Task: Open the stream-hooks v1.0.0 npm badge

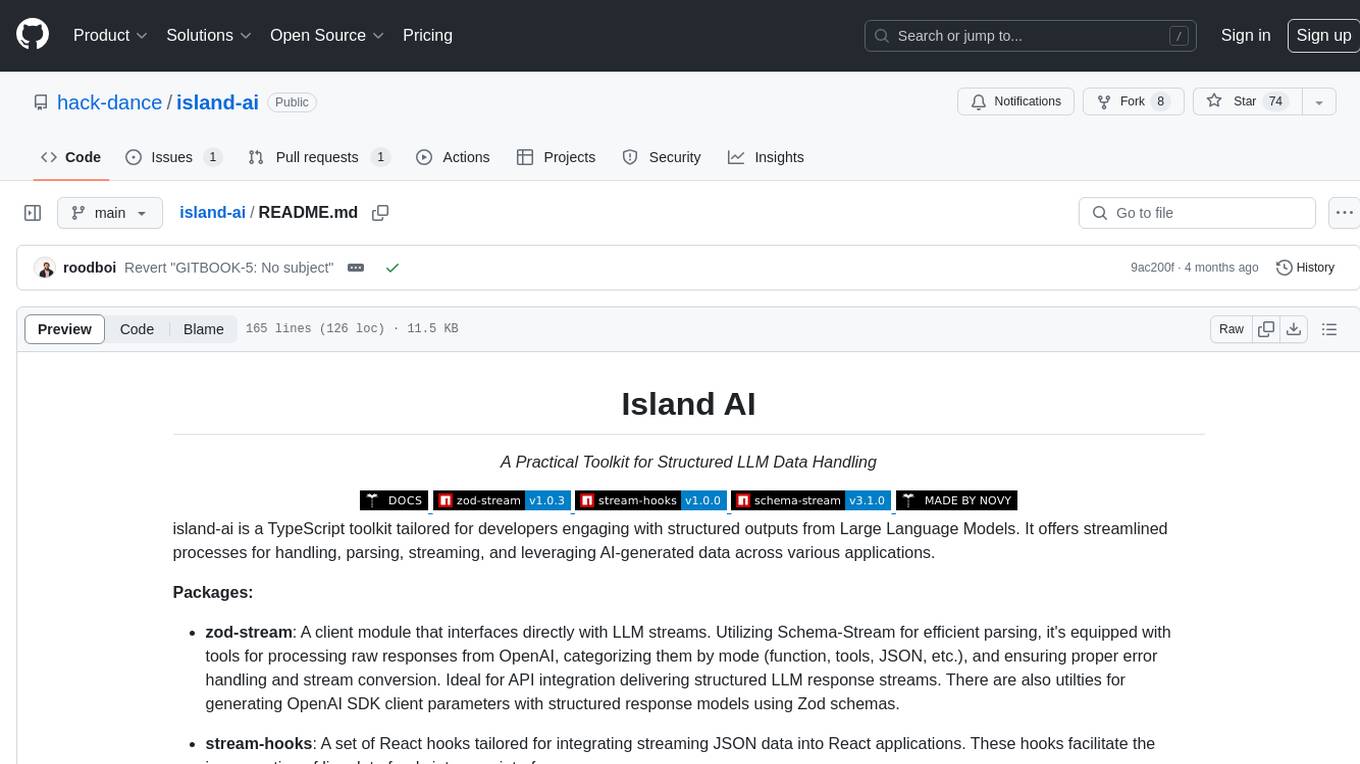Action: [x=650, y=500]
